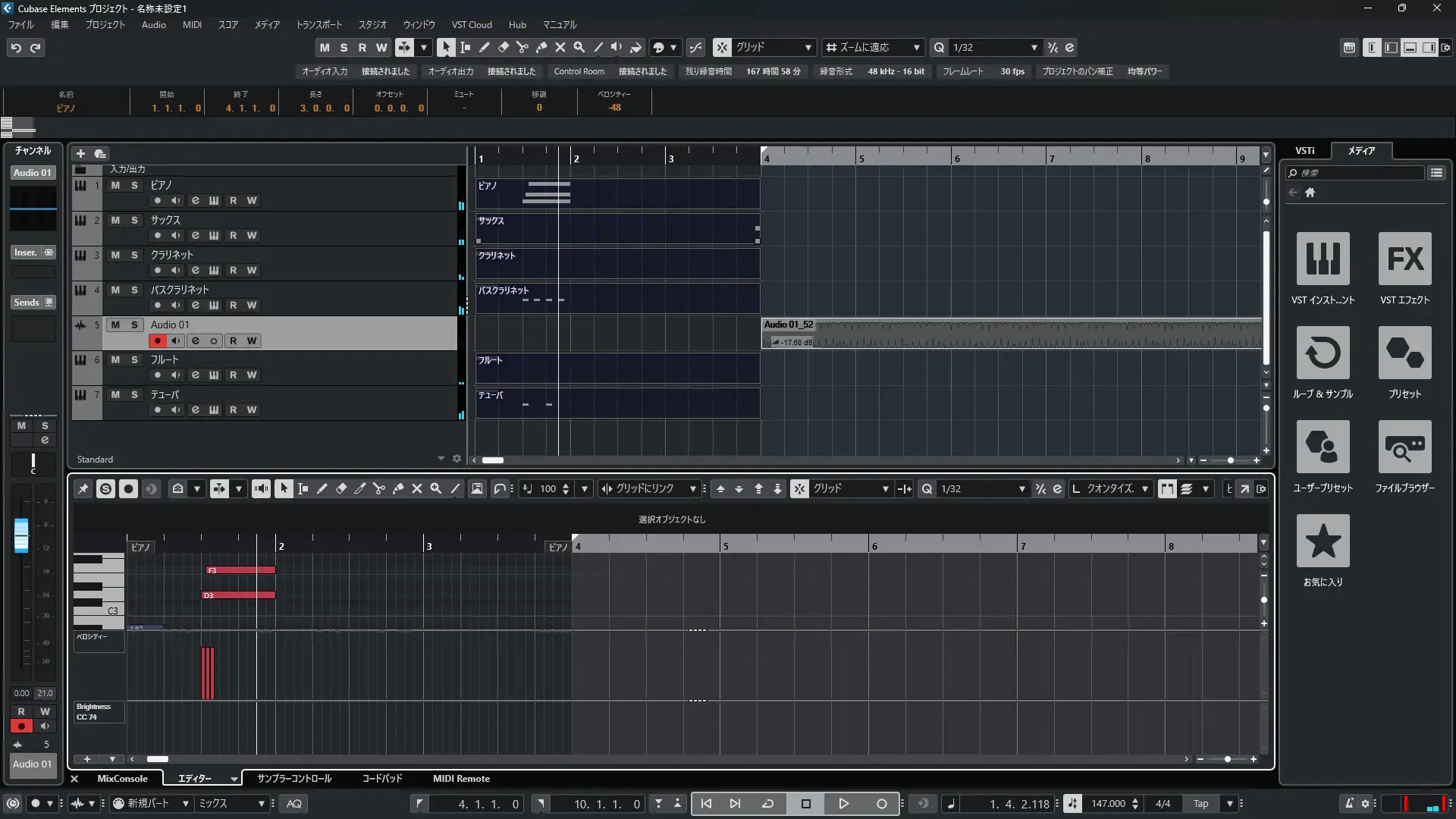
Task: Select the Erase tool in top toolbar
Action: 503,47
